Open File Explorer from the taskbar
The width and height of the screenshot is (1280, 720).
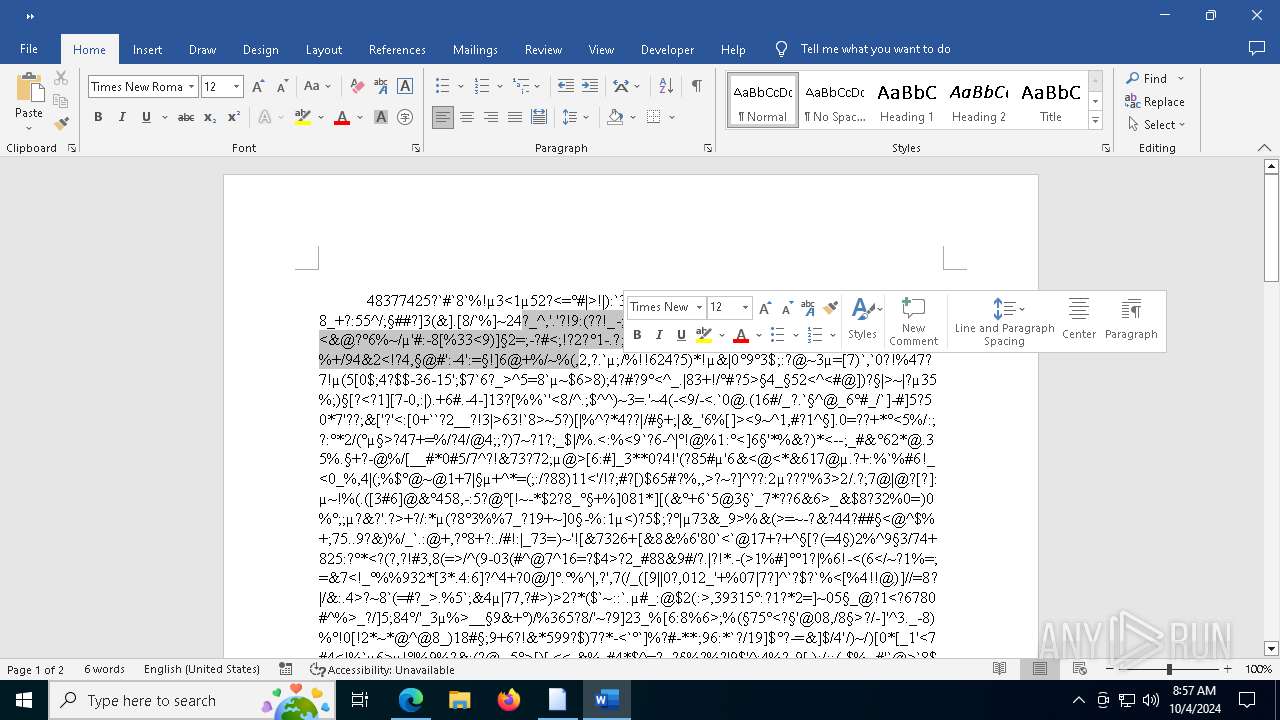tap(459, 700)
